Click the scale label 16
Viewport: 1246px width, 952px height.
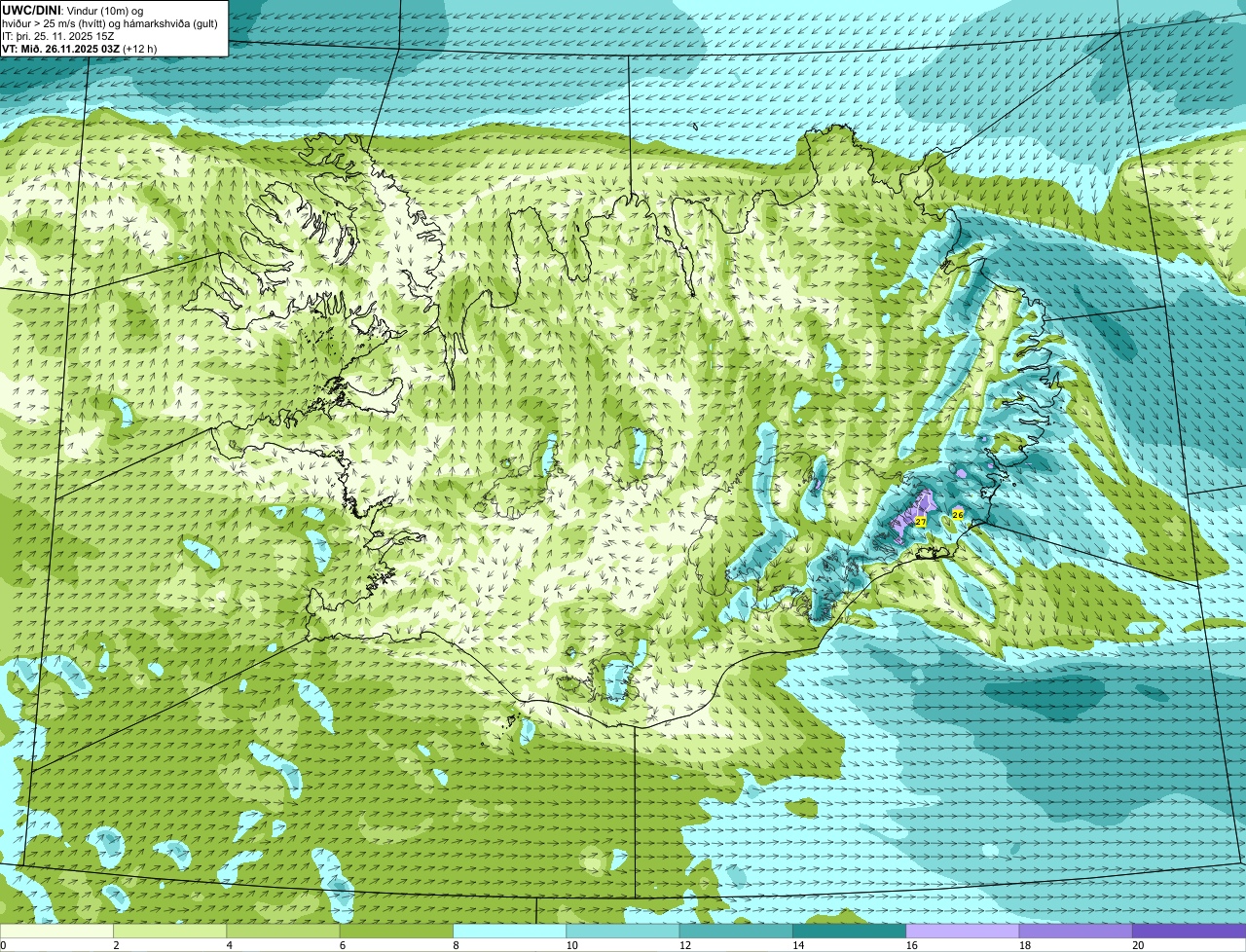(911, 944)
